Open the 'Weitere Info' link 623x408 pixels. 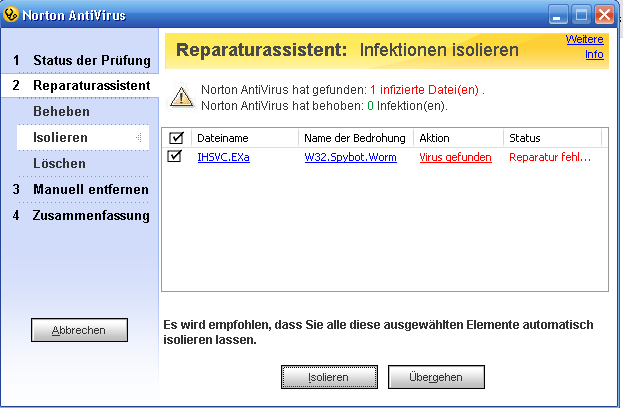click(585, 47)
